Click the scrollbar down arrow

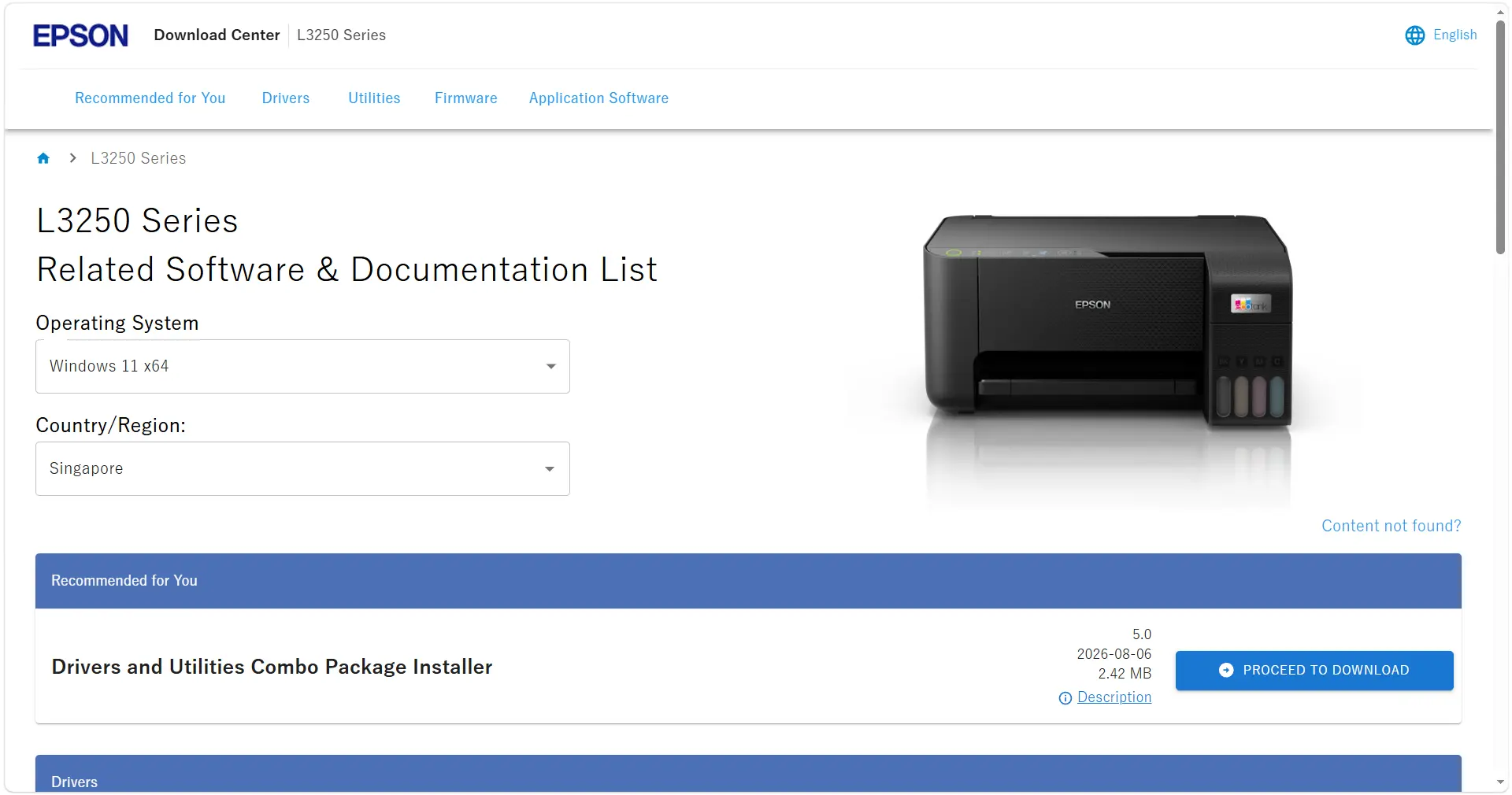tap(1501, 783)
